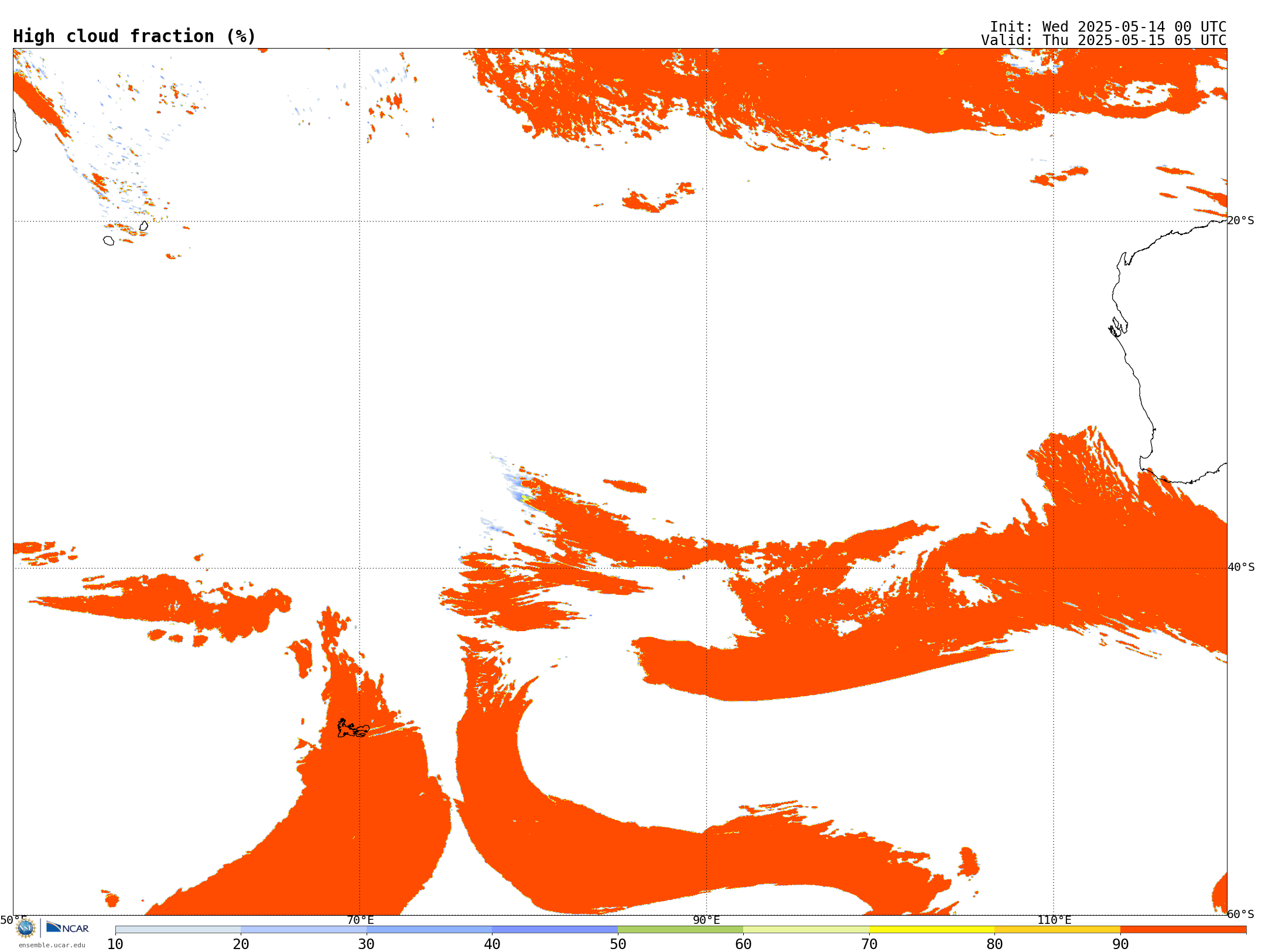Pick the medium blue 30–40 colorbar segment
This screenshot has height=952, width=1265.
[x=429, y=930]
